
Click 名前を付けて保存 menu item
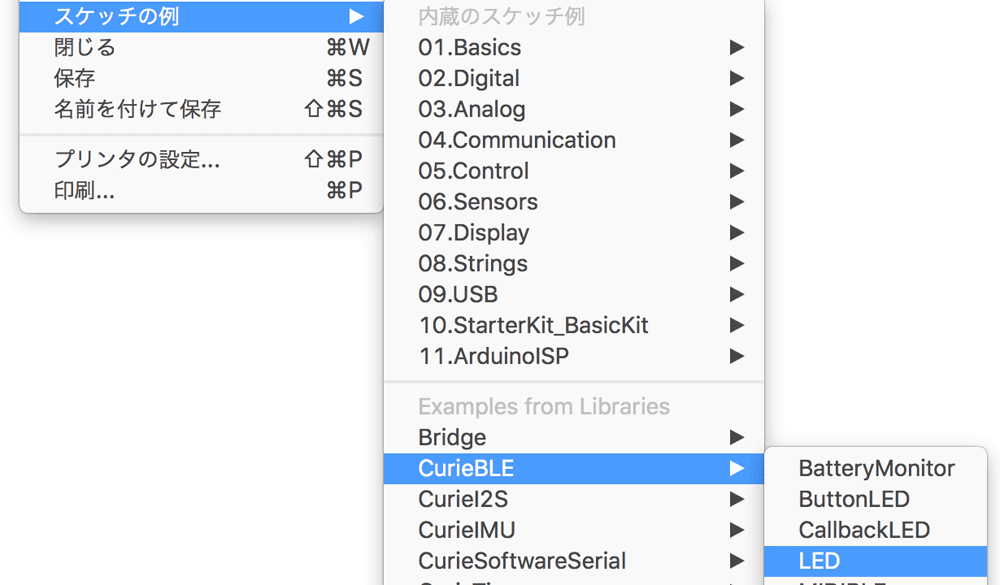coord(201,109)
